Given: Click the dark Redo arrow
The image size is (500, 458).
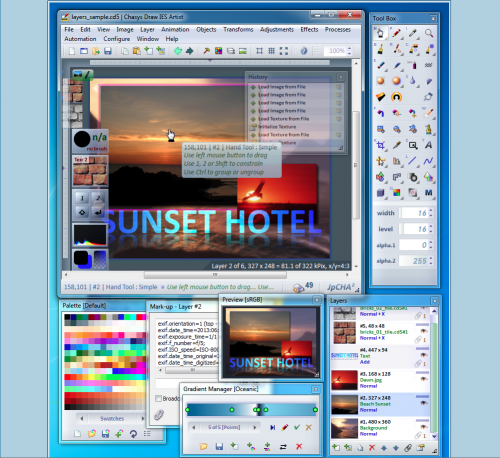Looking at the screenshot, I should pyautogui.click(x=189, y=51).
